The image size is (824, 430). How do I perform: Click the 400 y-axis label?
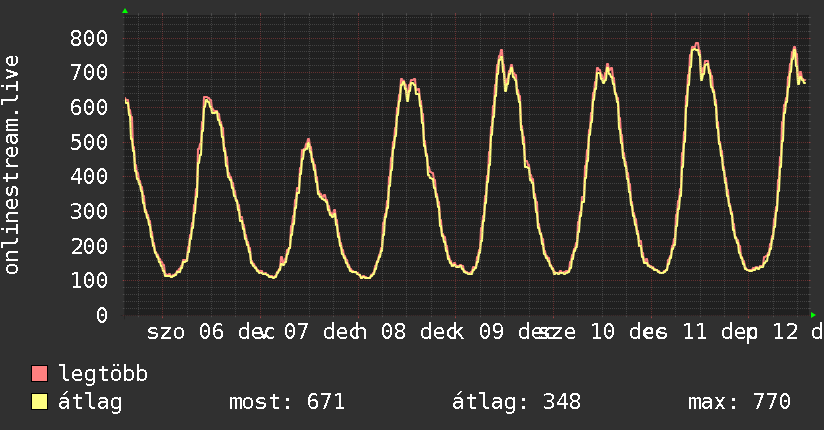coord(89,176)
